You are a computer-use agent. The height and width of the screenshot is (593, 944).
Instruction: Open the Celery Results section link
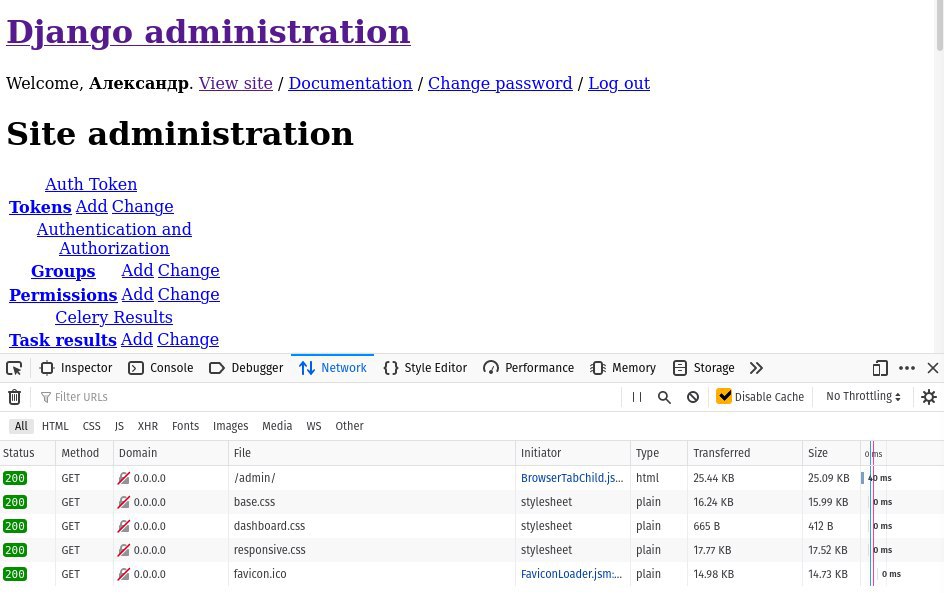coord(114,317)
